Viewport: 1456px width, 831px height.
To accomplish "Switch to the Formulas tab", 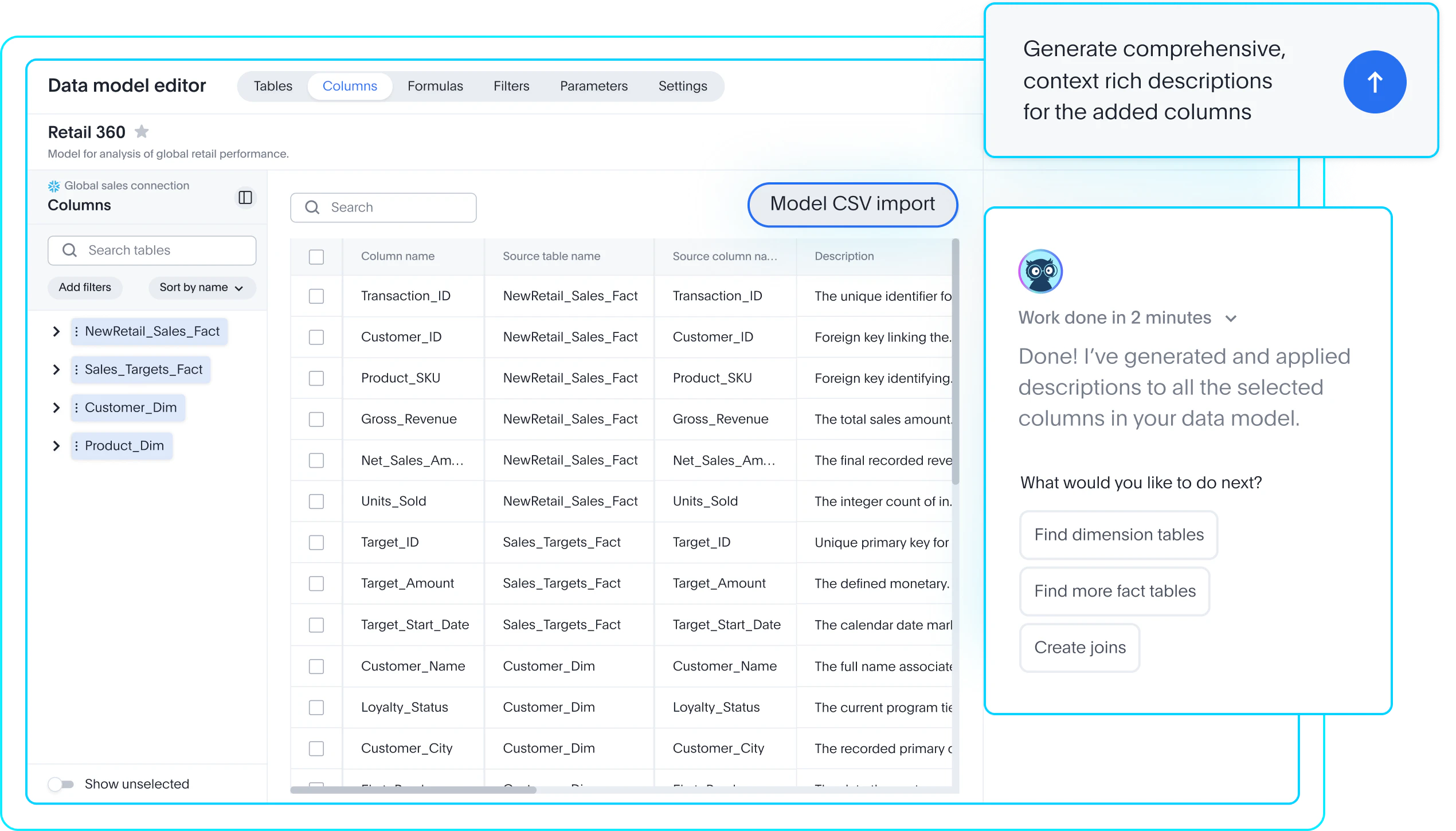I will [435, 86].
